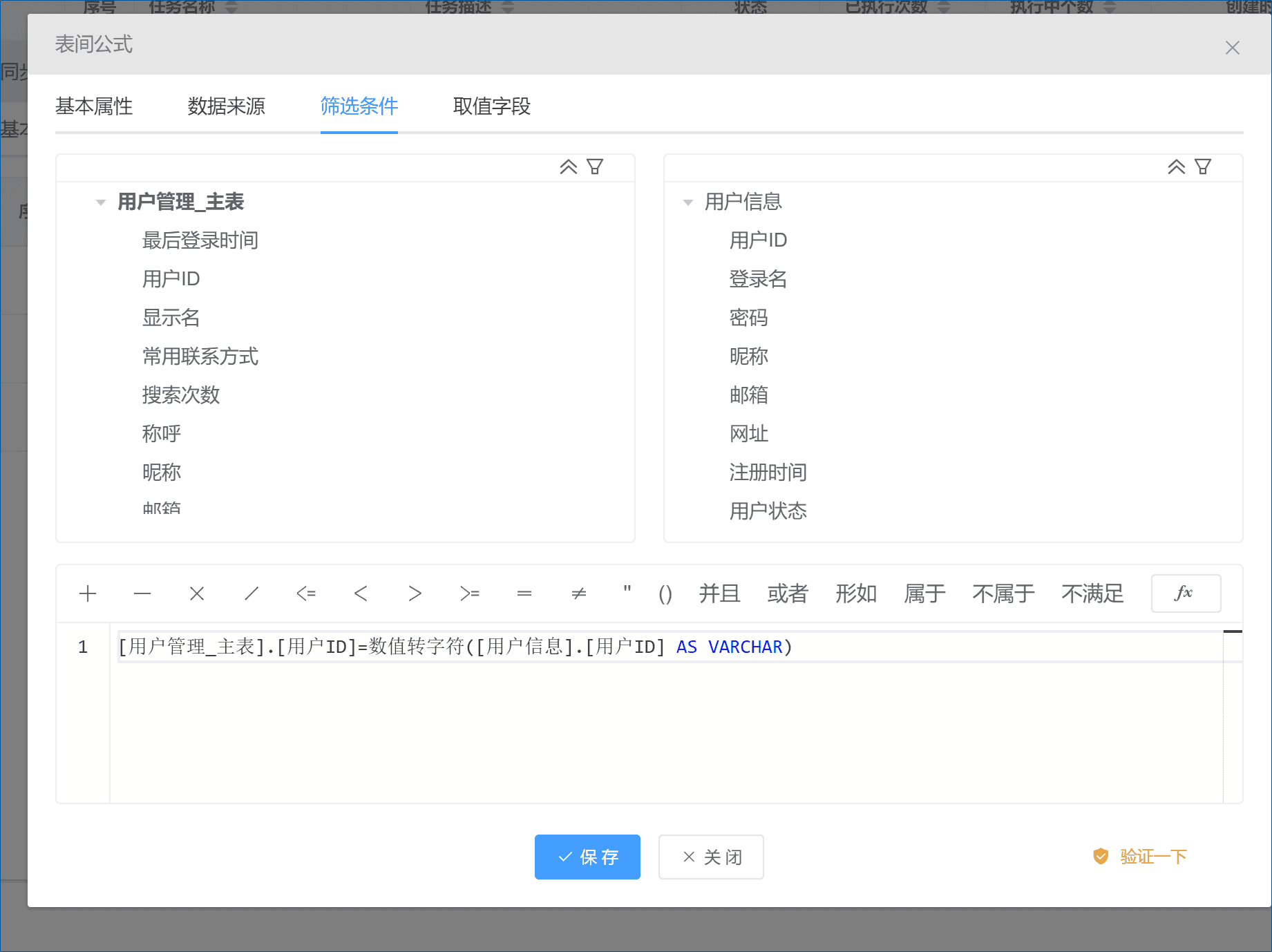Select 常用联系方式 field

click(x=200, y=356)
